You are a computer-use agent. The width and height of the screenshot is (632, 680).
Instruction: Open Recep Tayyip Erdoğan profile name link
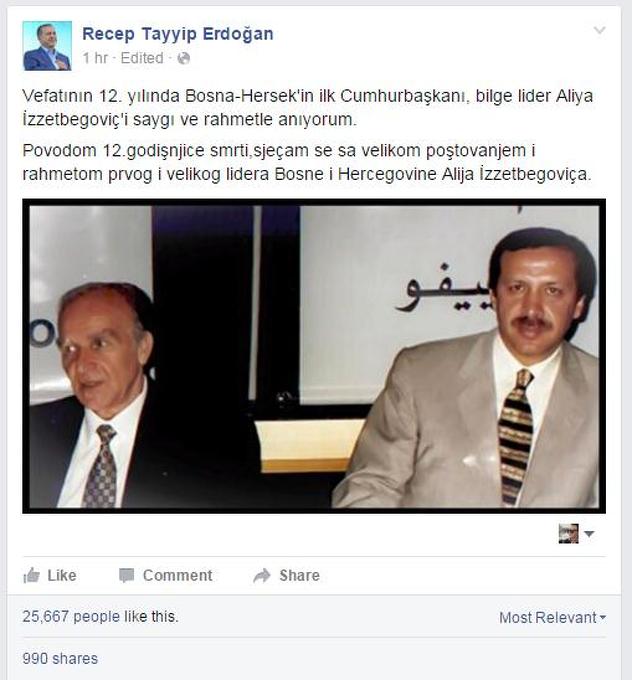click(178, 34)
